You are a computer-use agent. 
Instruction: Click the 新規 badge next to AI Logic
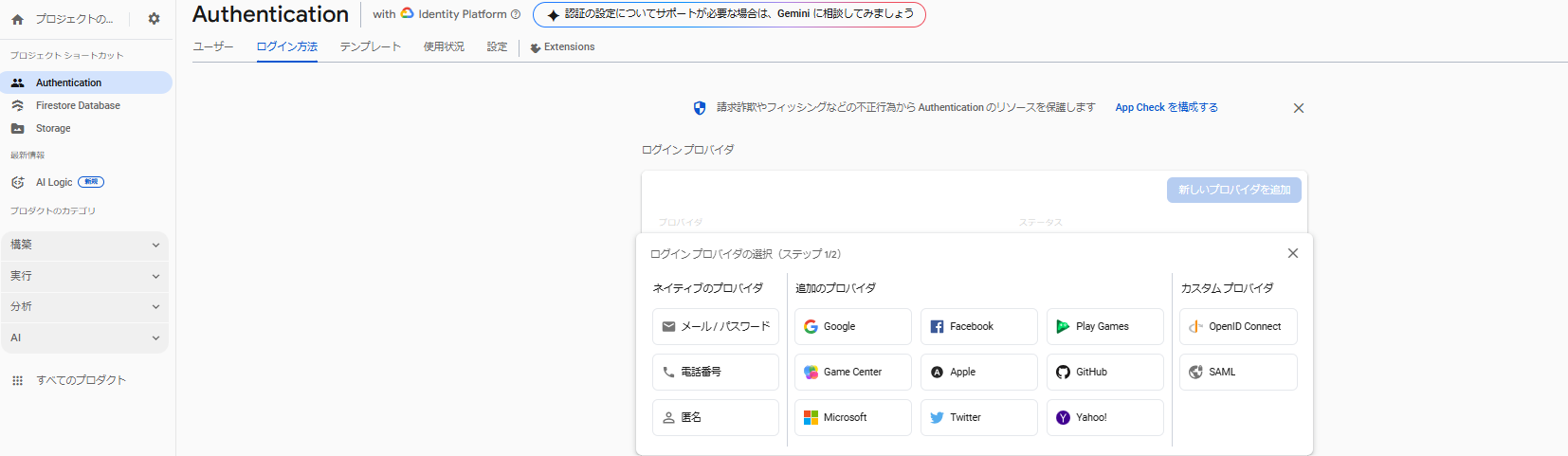click(91, 182)
